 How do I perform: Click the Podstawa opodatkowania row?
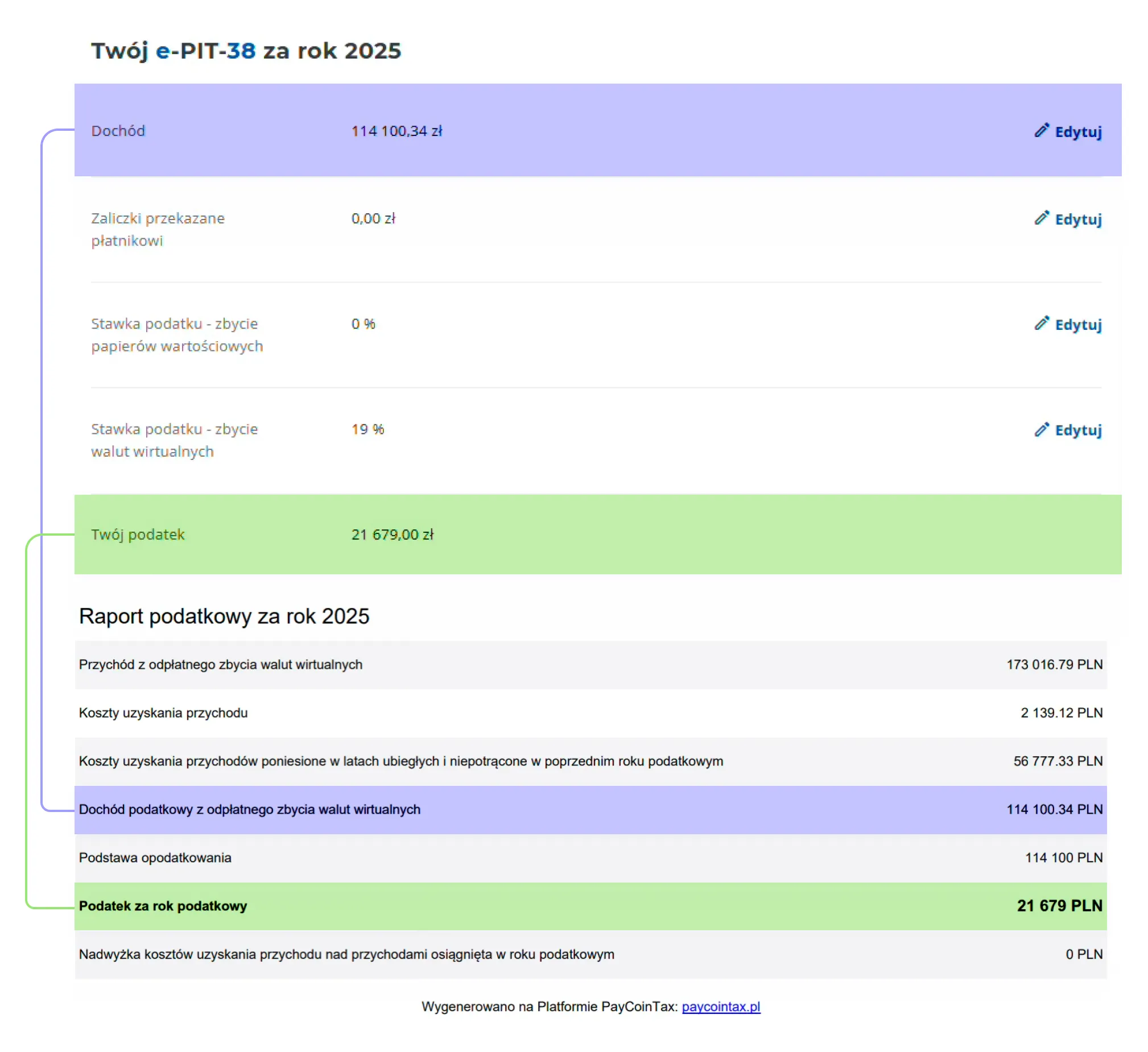(590, 858)
